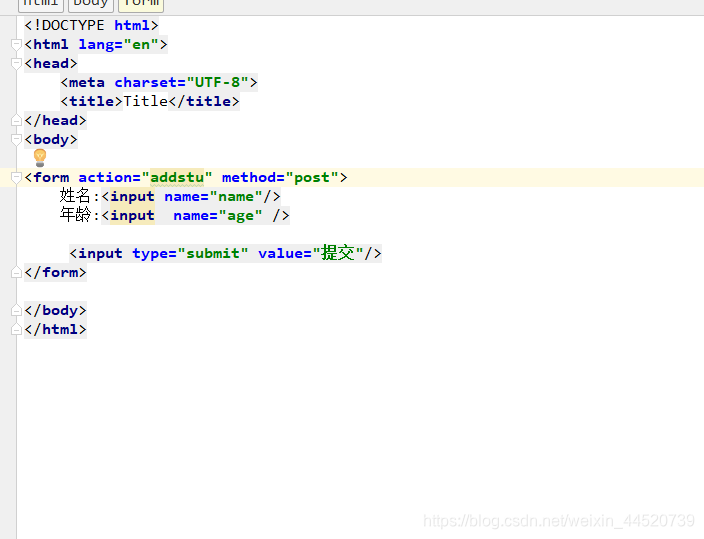Image resolution: width=704 pixels, height=539 pixels.
Task: Click the input keyword on the 姓名 line
Action: click(x=132, y=196)
